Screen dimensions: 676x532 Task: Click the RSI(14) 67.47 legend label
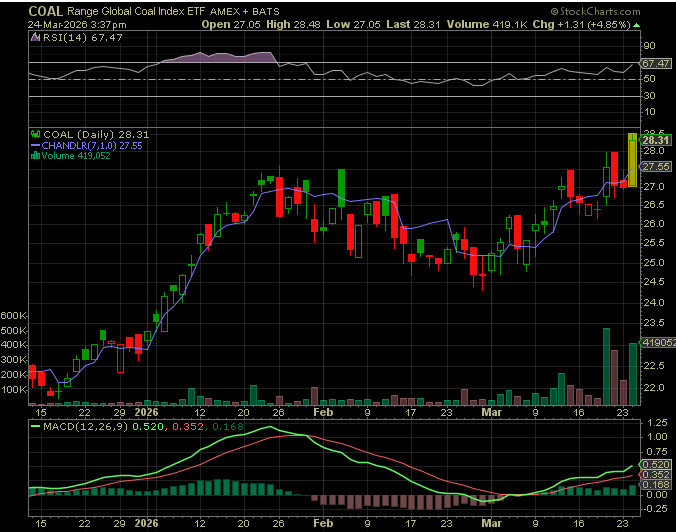coord(83,38)
